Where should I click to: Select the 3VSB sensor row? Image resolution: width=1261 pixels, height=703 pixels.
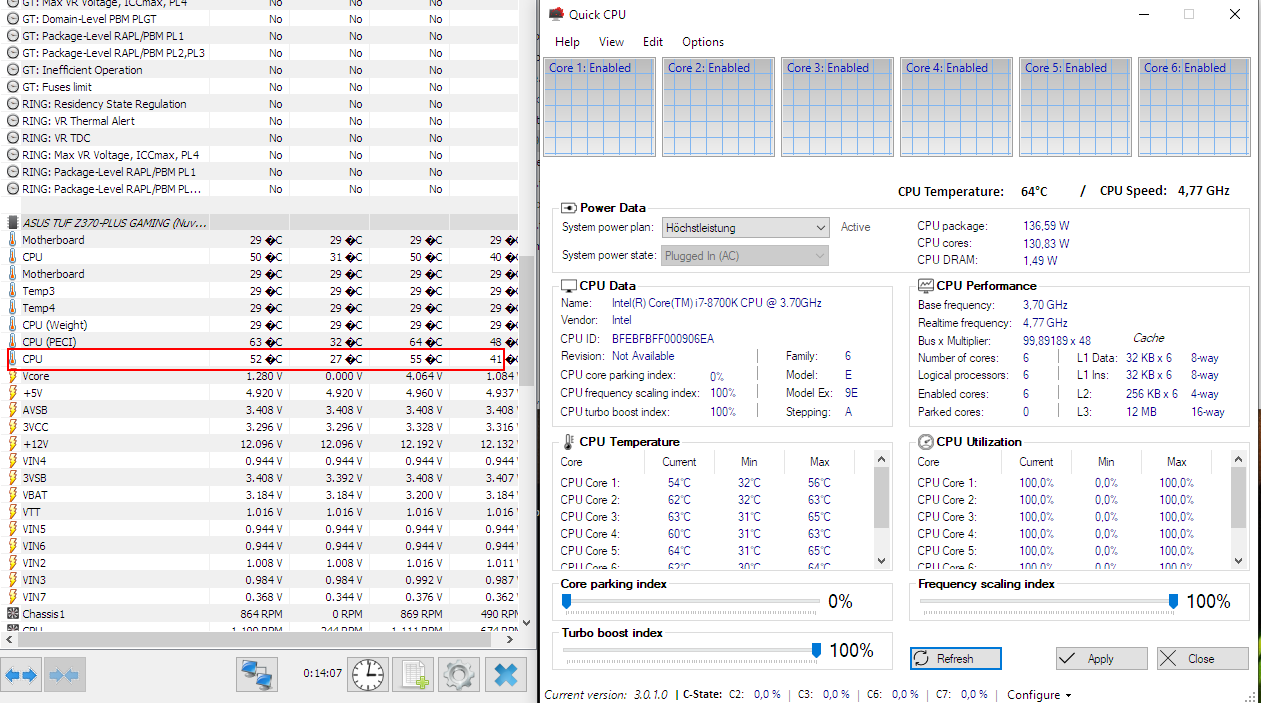[x=260, y=478]
